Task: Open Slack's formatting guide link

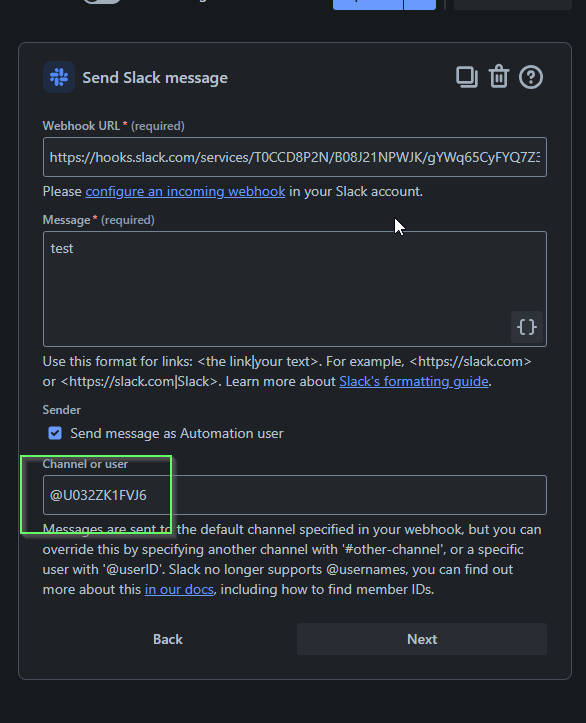Action: point(414,381)
